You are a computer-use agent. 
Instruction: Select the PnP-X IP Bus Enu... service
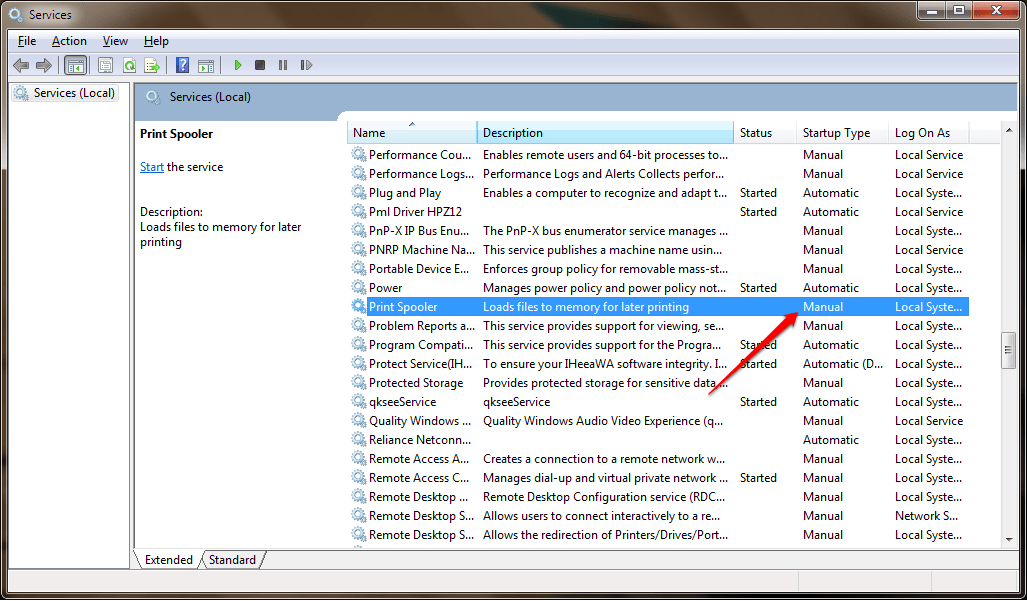click(x=419, y=230)
